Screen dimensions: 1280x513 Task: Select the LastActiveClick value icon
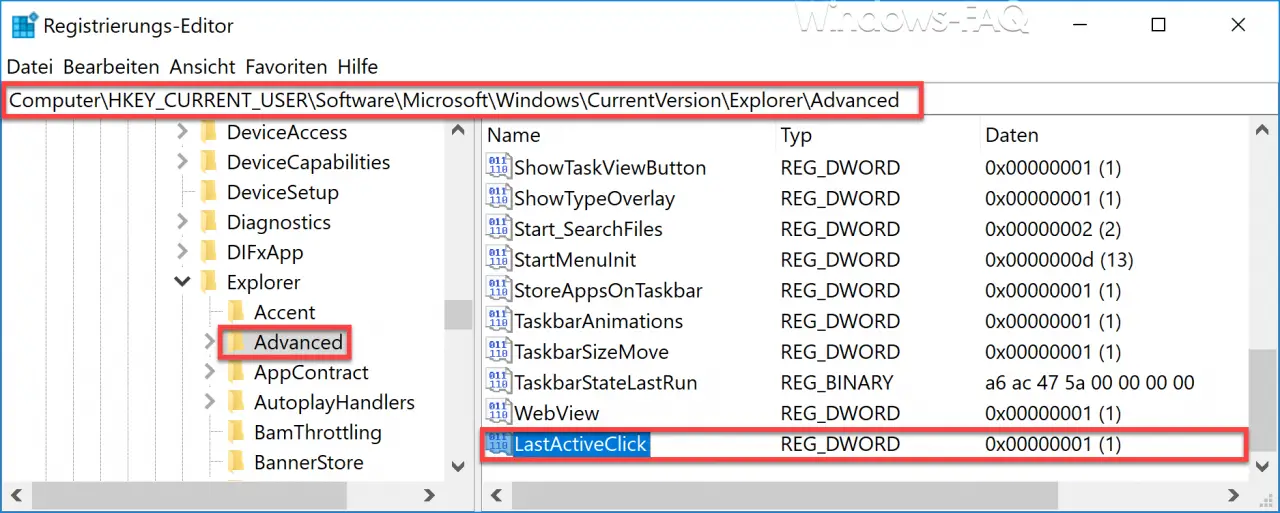[497, 443]
